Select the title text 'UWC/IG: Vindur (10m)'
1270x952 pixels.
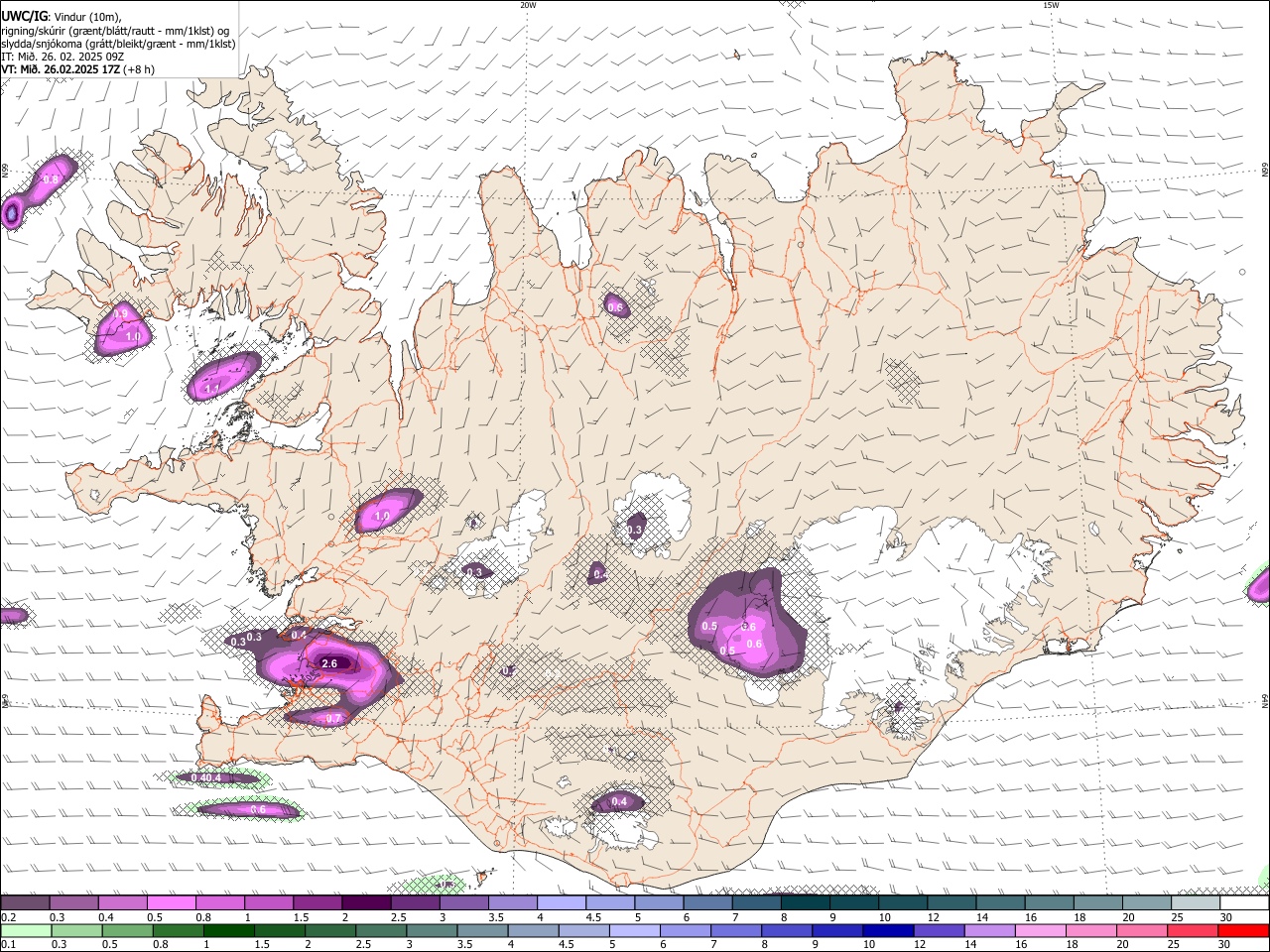[x=61, y=16]
